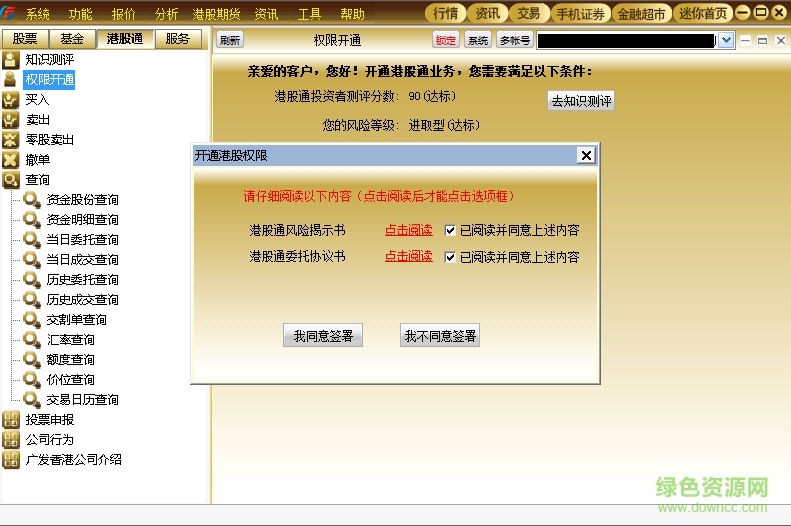The width and height of the screenshot is (791, 526).
Task: Open 金融超市 from top bar
Action: pyautogui.click(x=642, y=14)
